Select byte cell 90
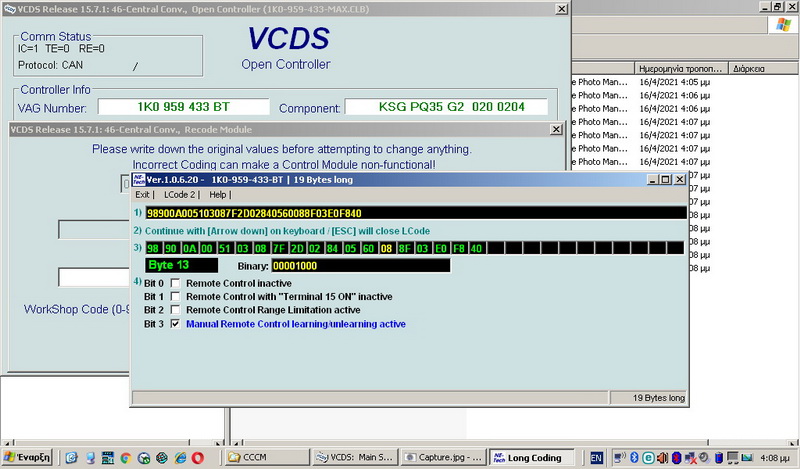Screen dimensions: 800x469 tap(171, 248)
